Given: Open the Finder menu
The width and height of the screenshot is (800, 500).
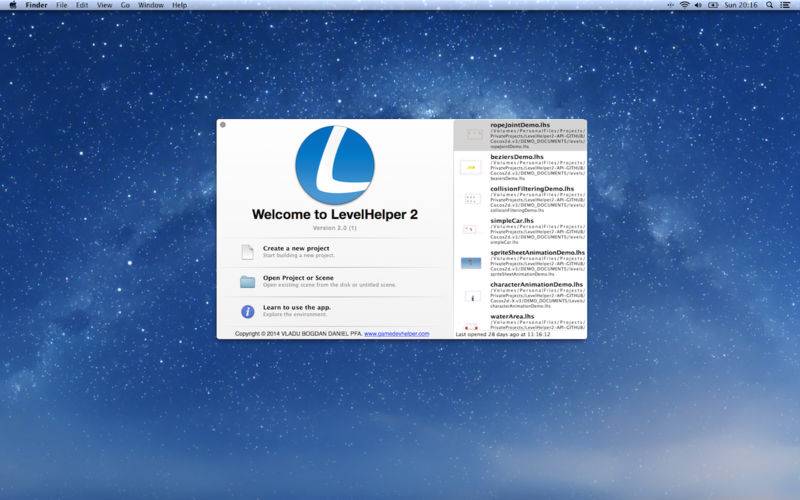Looking at the screenshot, I should [x=36, y=5].
